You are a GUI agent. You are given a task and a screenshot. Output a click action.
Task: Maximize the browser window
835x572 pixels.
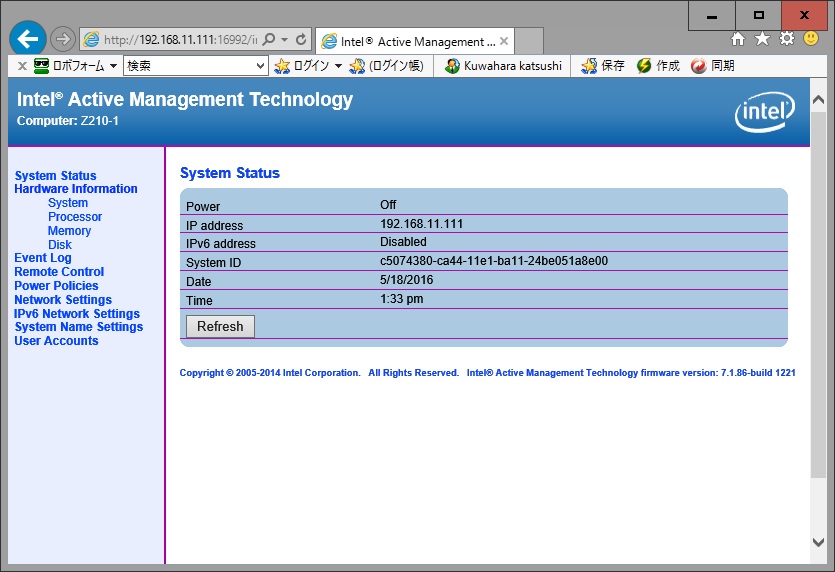pyautogui.click(x=759, y=15)
